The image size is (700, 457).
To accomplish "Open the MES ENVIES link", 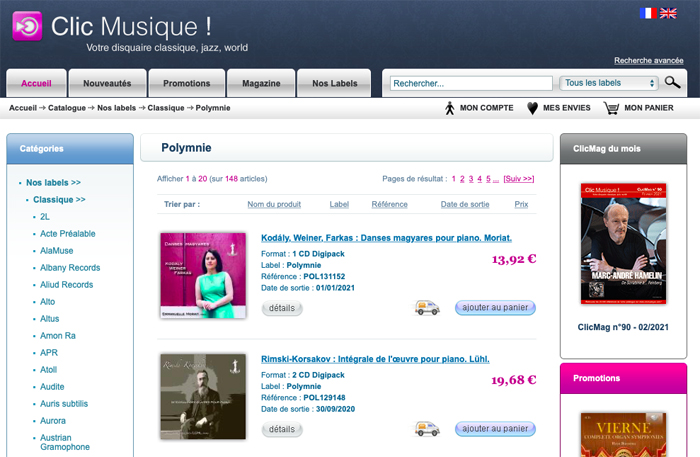I will pos(567,108).
